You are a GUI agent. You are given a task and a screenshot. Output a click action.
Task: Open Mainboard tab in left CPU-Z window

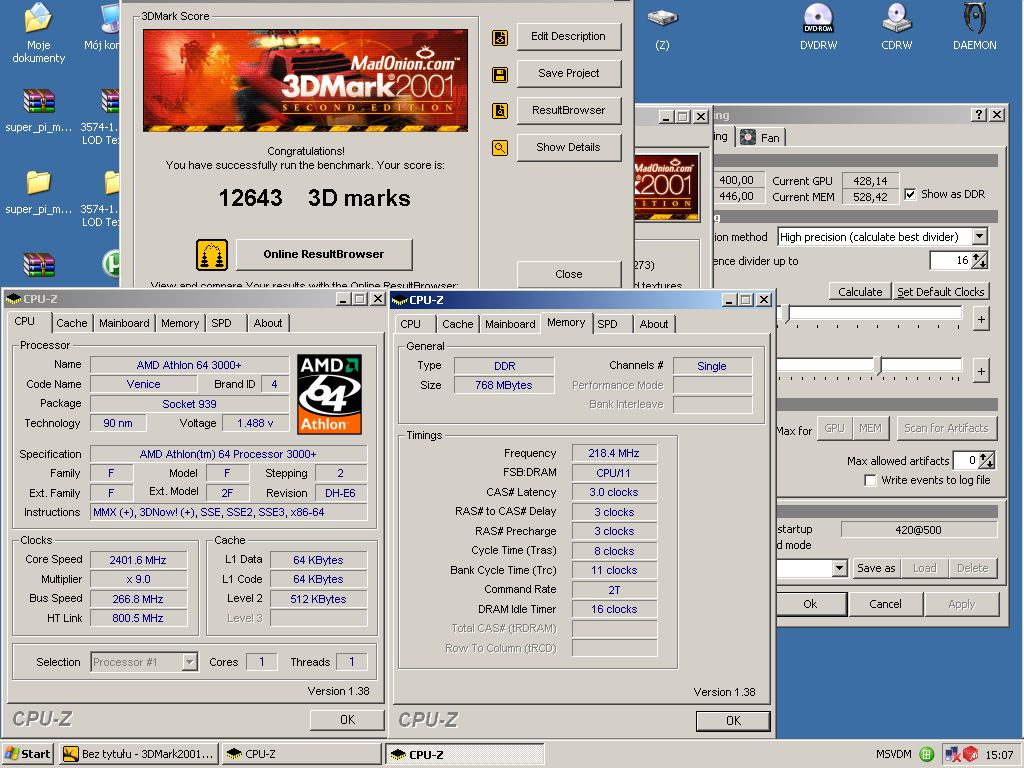[x=124, y=323]
